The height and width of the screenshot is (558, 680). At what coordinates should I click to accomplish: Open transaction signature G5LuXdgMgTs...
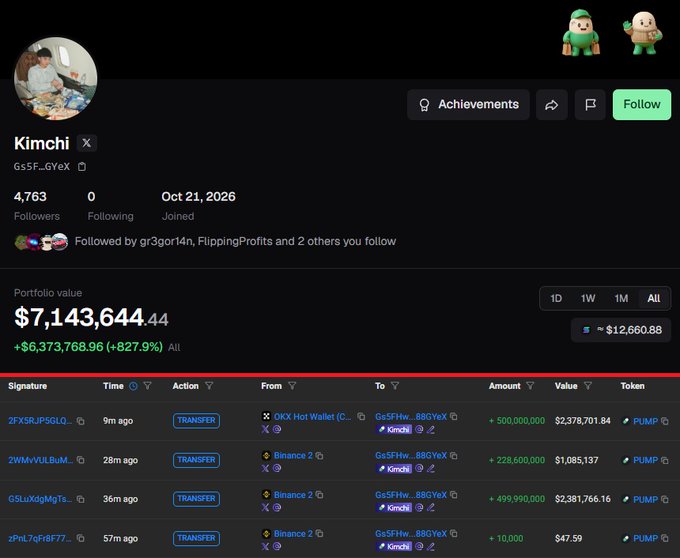point(40,499)
